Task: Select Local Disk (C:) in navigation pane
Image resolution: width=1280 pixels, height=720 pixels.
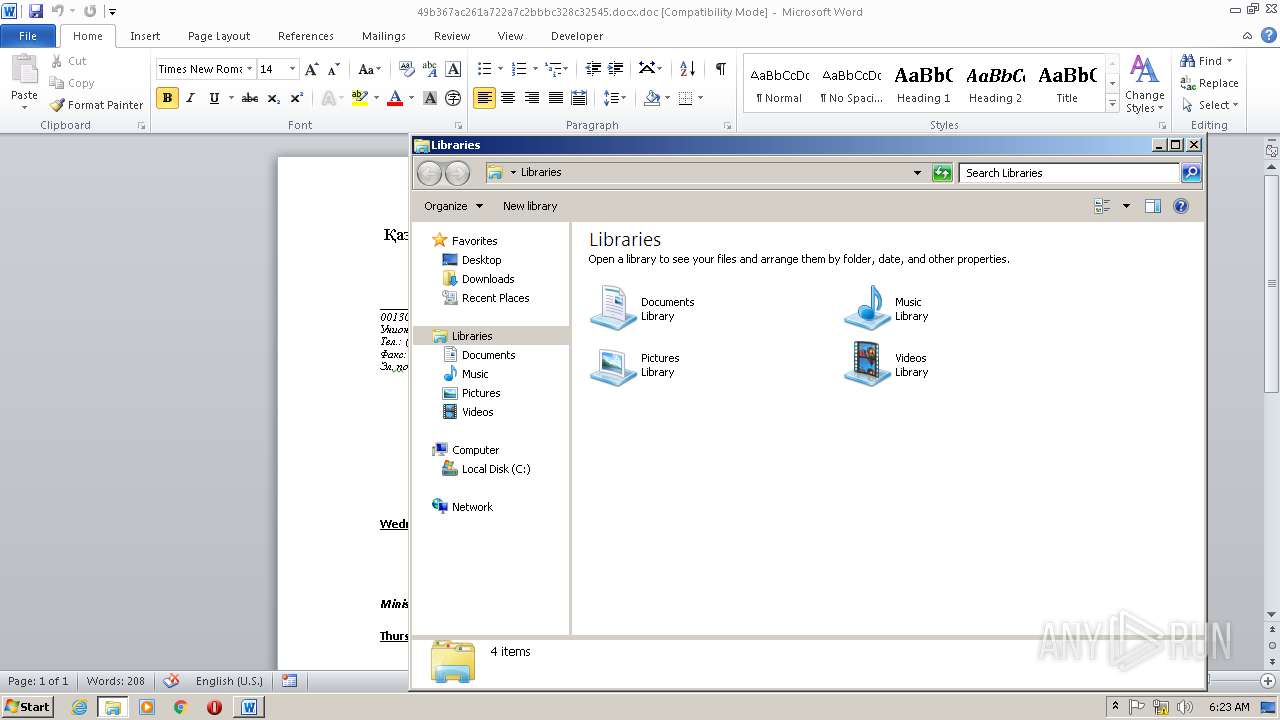Action: 496,469
